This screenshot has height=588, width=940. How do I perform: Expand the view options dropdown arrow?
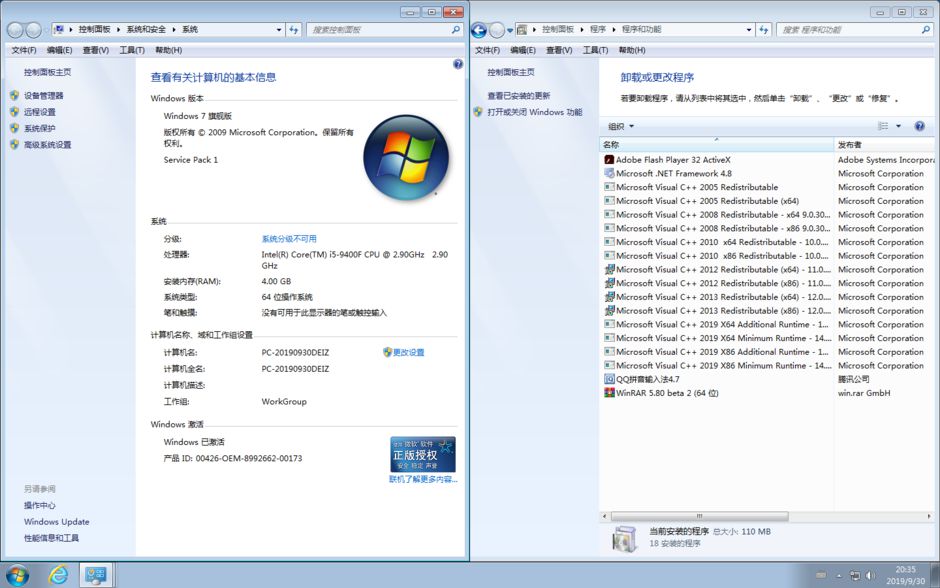pyautogui.click(x=898, y=126)
